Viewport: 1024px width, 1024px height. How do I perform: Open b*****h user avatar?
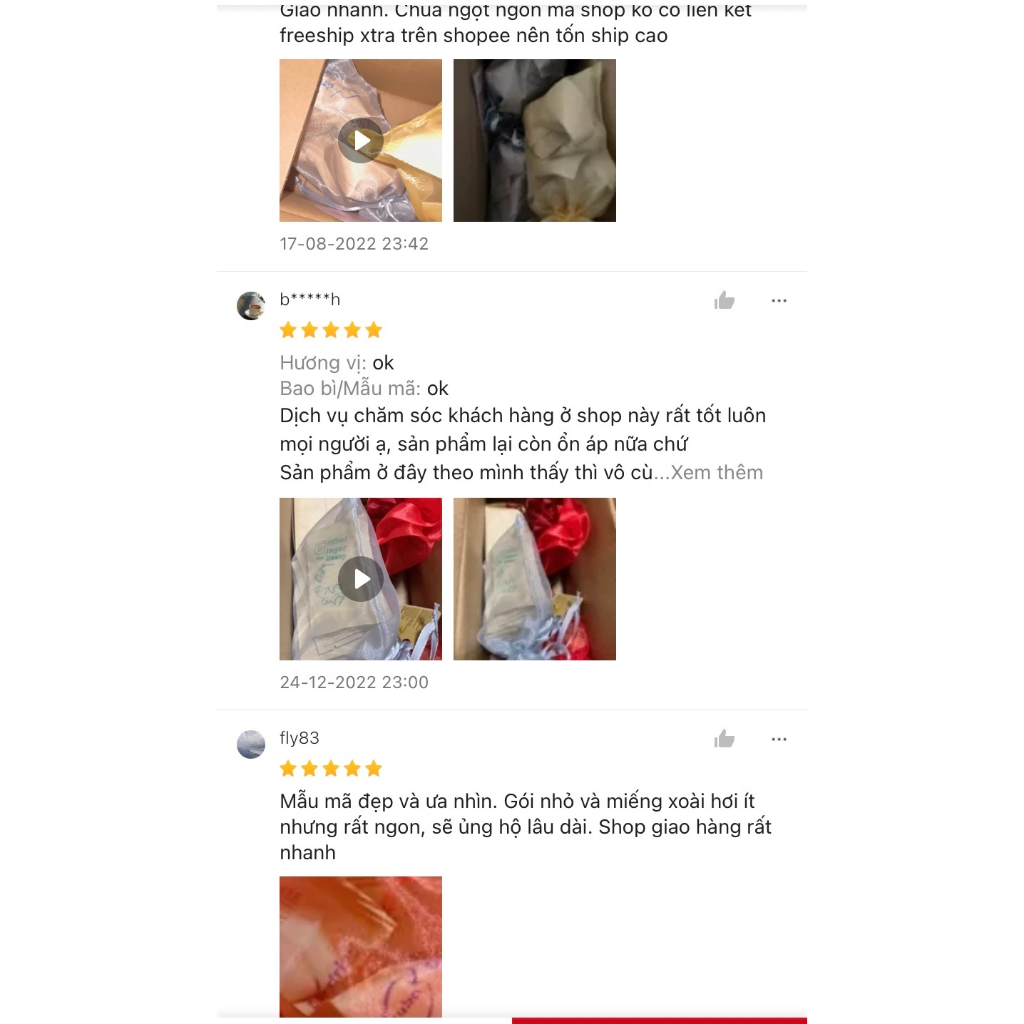[x=251, y=306]
